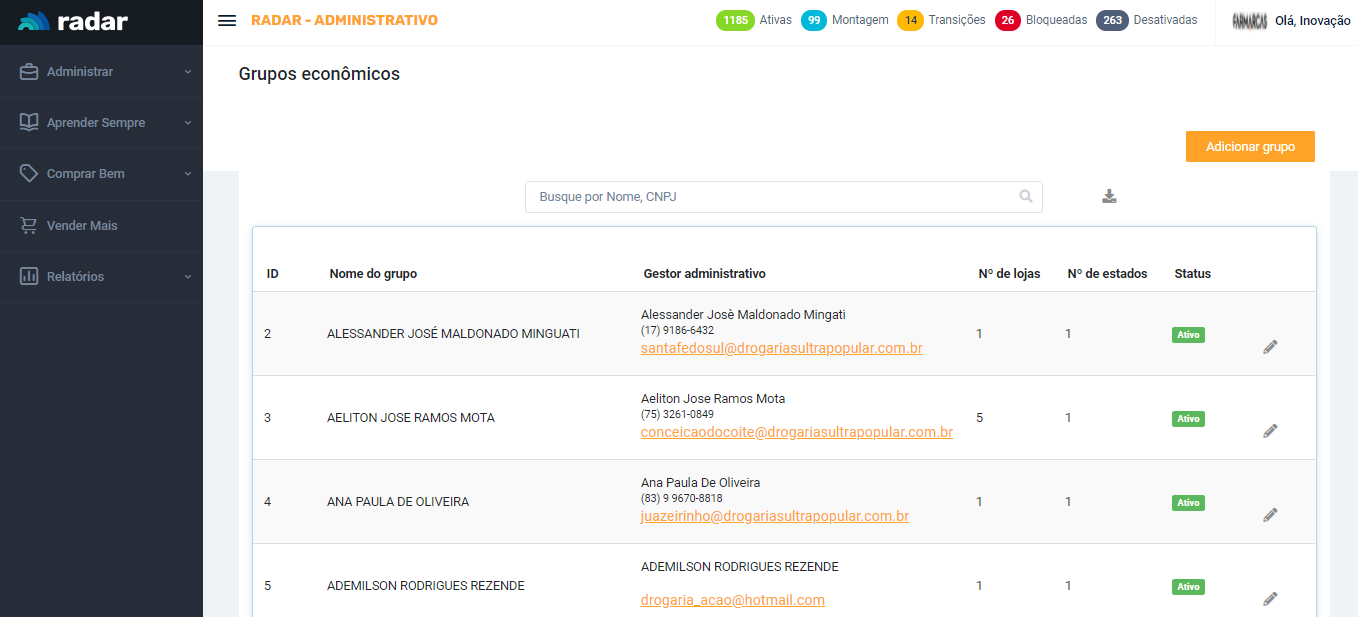Select Vender Mais in the sidebar
1358x617 pixels.
pos(82,226)
